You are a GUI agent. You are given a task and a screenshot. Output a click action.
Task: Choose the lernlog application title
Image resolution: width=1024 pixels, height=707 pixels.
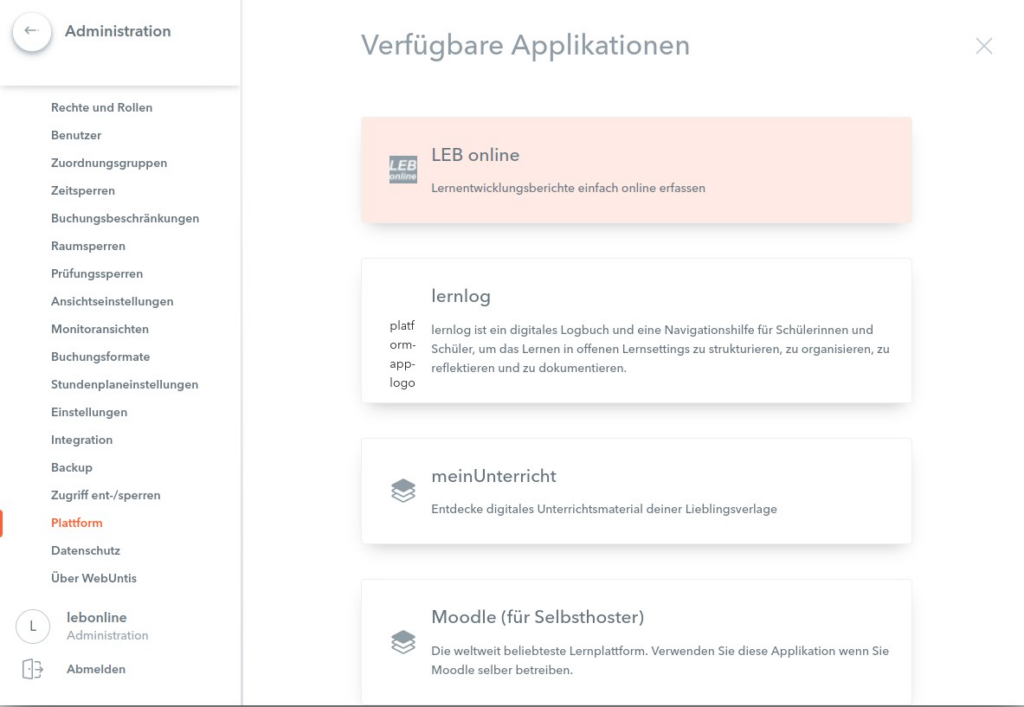coord(460,296)
